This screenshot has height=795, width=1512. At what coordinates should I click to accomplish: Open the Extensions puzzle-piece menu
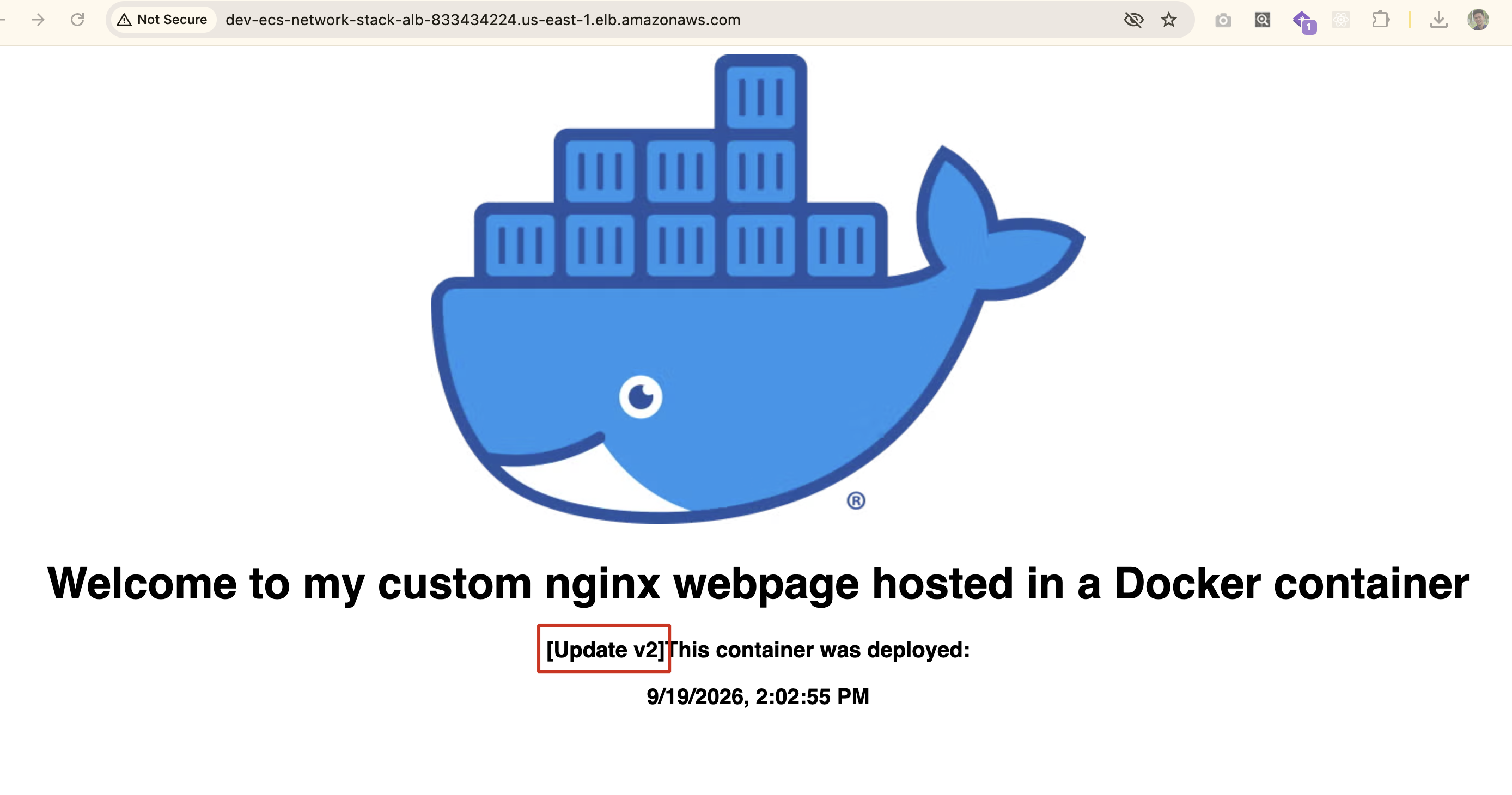coord(1381,20)
